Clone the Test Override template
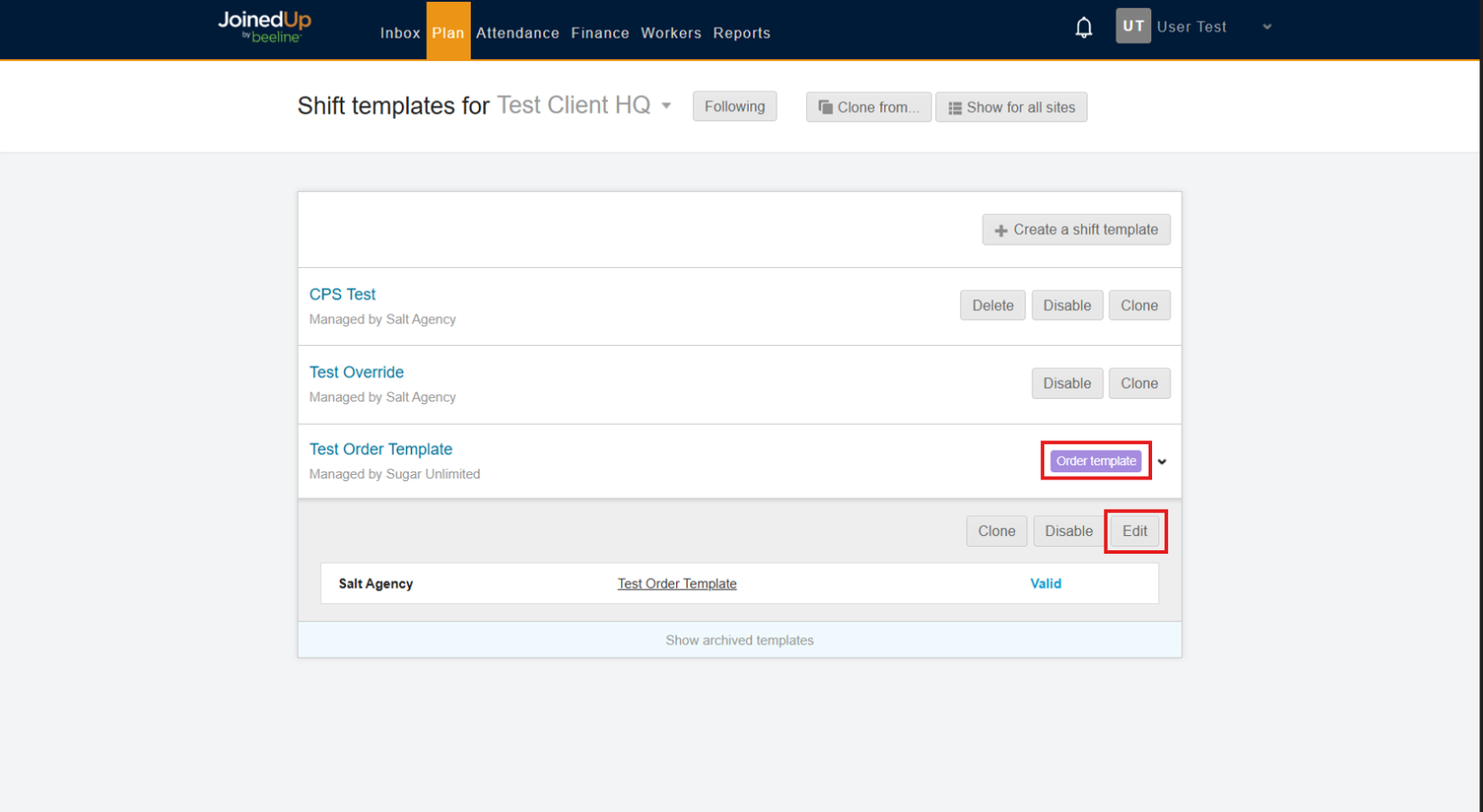The image size is (1483, 812). [x=1140, y=383]
